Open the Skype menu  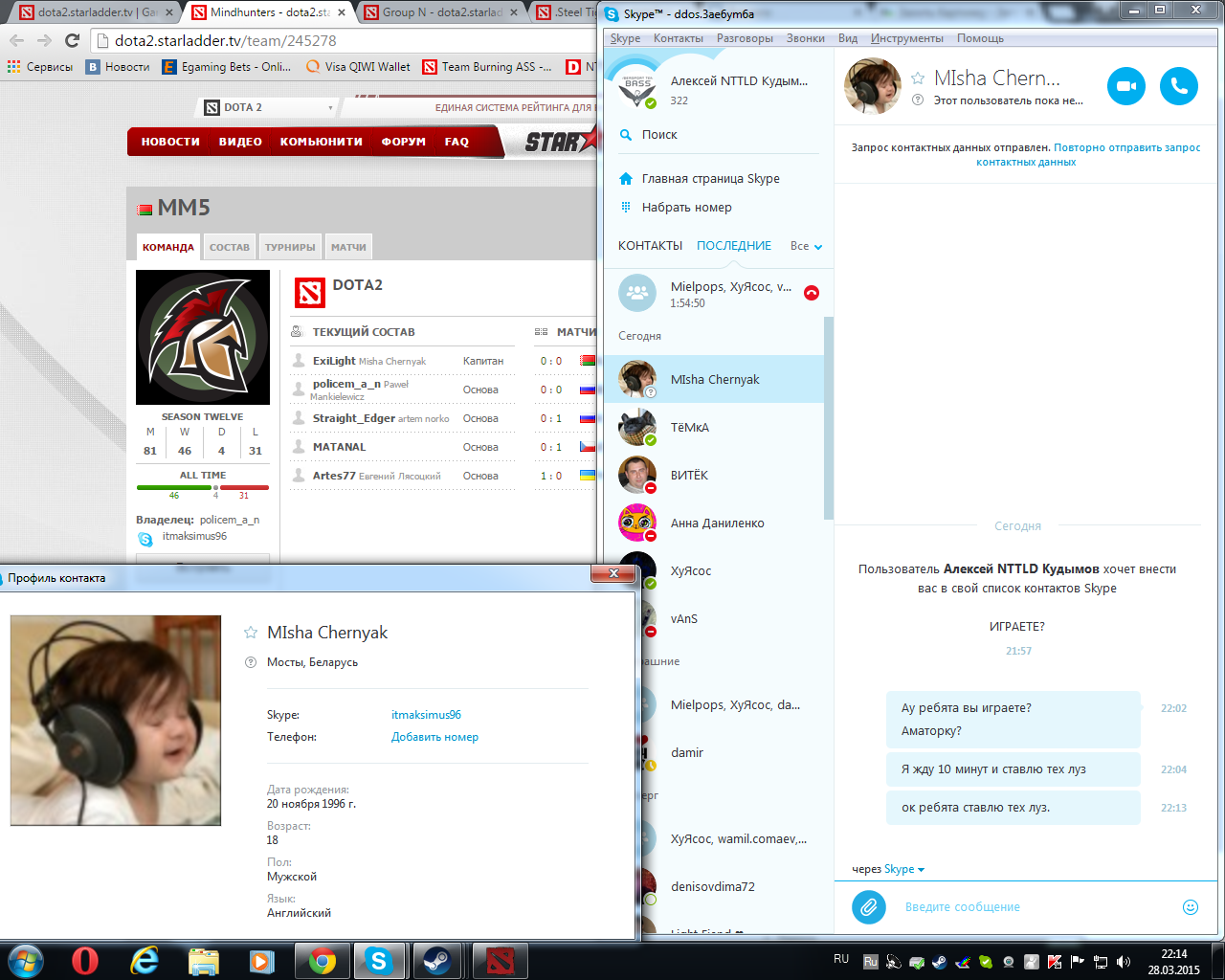coord(625,38)
